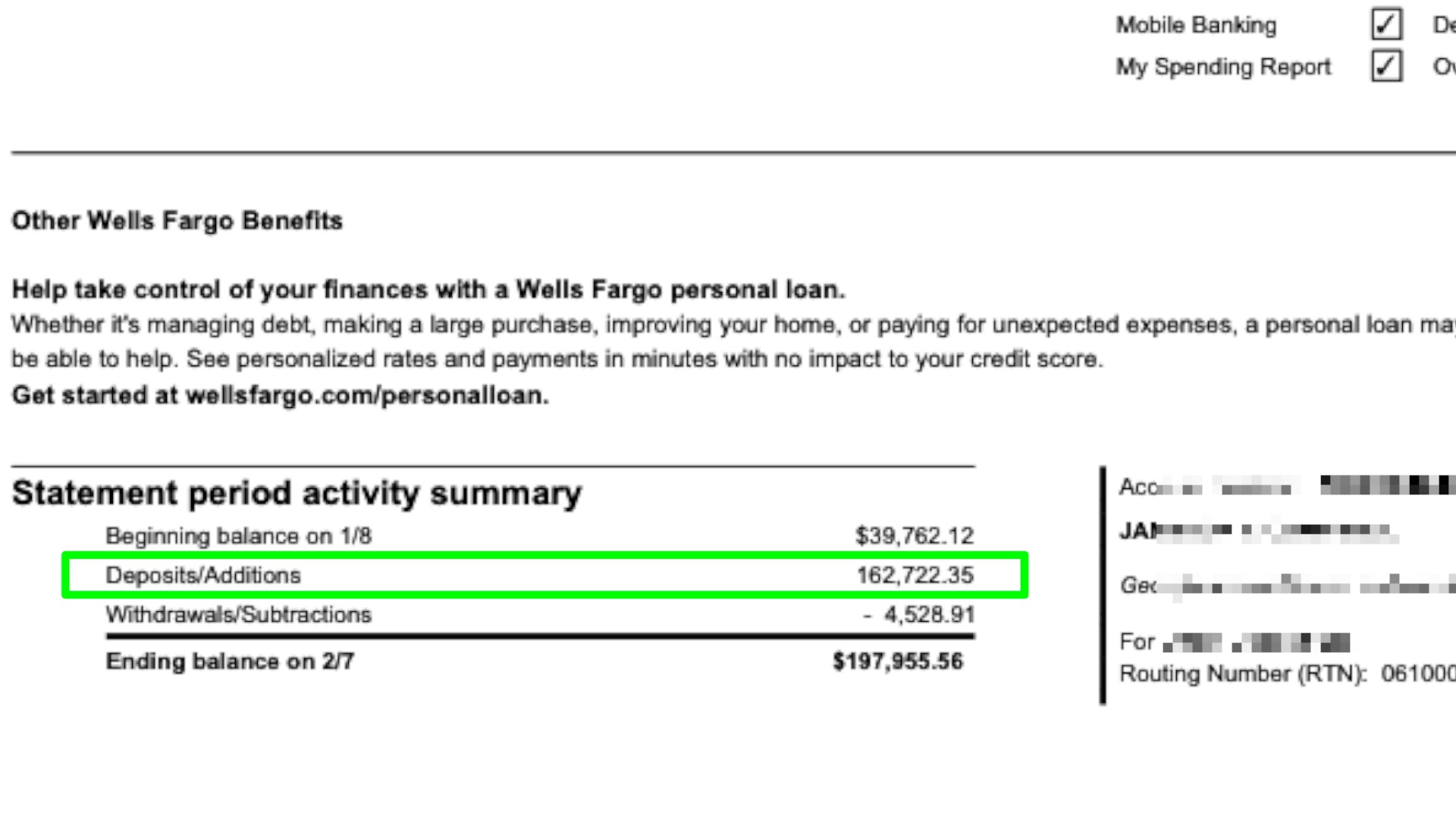Toggle the My Spending Report checkbox
1456x819 pixels.
pos(1386,66)
